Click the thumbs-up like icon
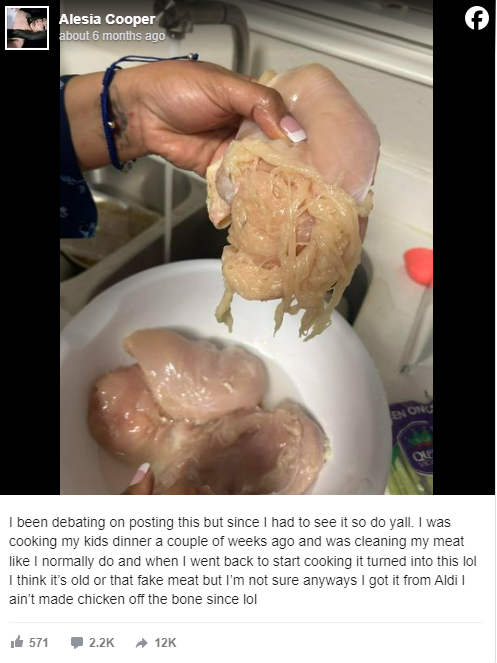This screenshot has width=497, height=663. pyautogui.click(x=17, y=642)
